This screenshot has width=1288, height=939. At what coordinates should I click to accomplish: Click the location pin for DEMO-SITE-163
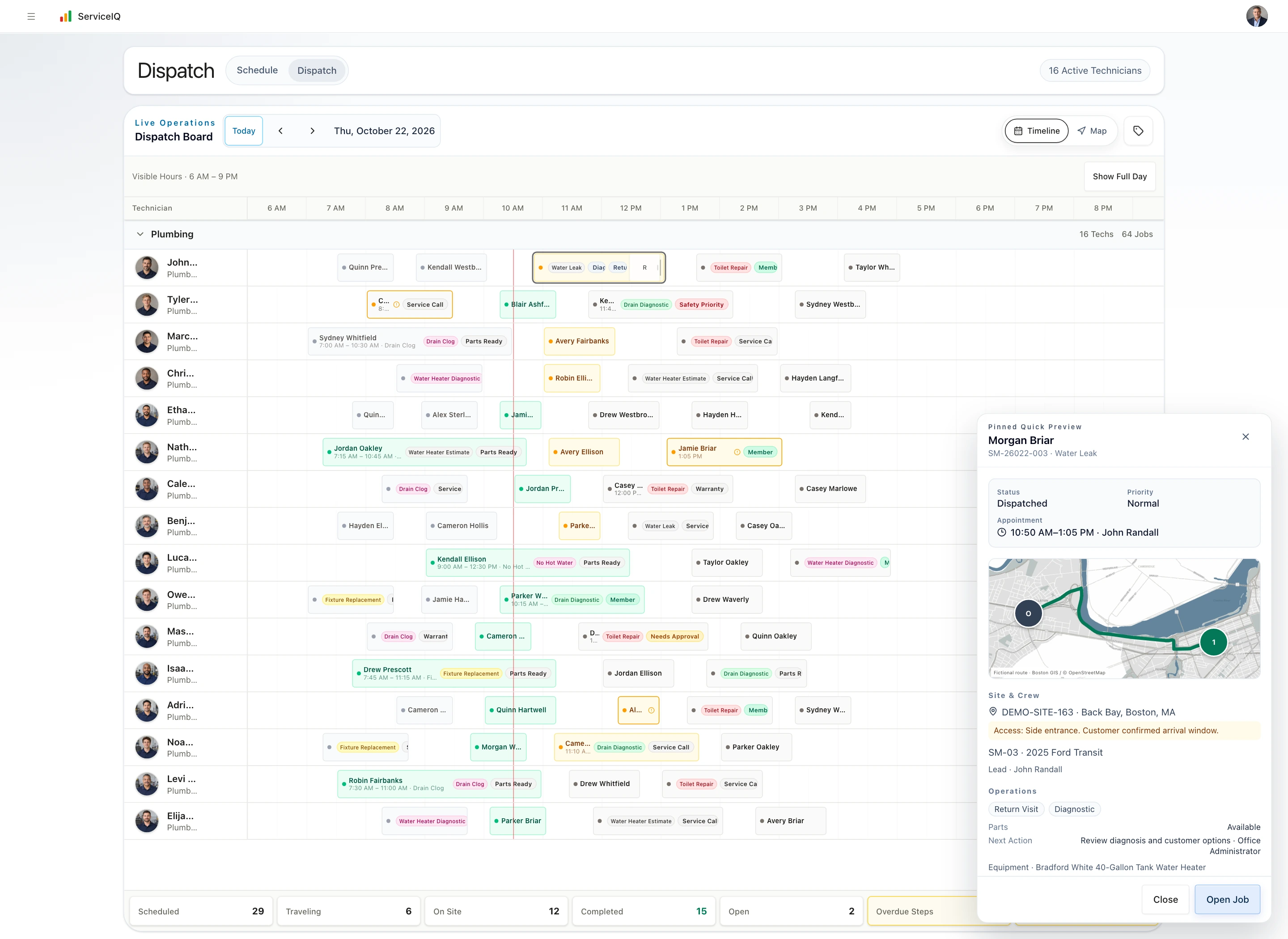click(x=993, y=712)
